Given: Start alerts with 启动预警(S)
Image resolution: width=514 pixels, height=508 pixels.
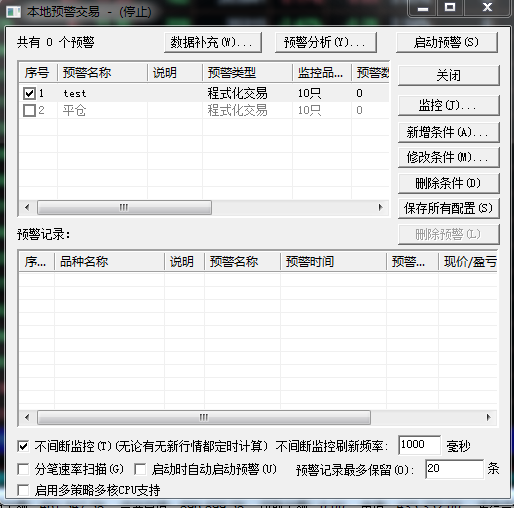Looking at the screenshot, I should coord(447,42).
